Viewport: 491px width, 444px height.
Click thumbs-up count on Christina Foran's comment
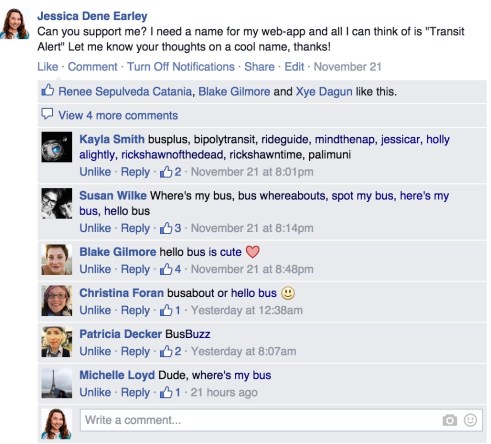click(170, 310)
